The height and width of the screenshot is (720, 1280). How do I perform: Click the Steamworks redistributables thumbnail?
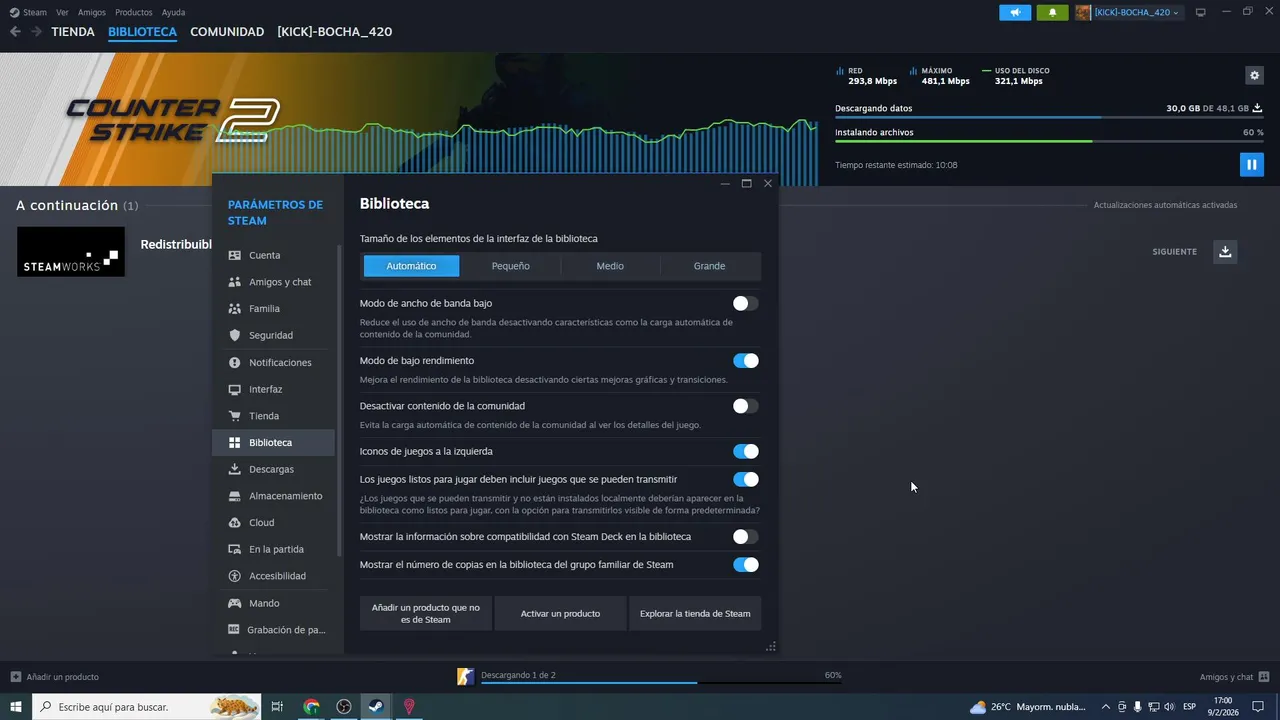pyautogui.click(x=71, y=251)
